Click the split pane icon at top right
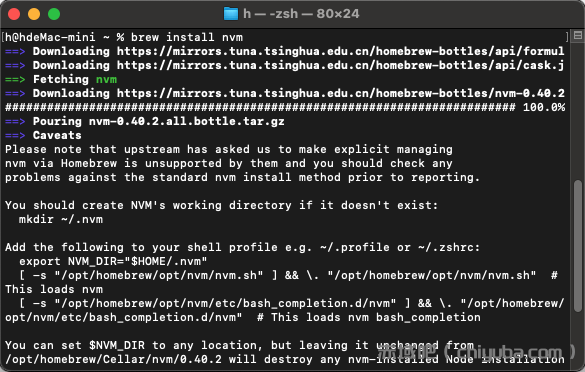The width and height of the screenshot is (585, 372). pyautogui.click(x=578, y=35)
